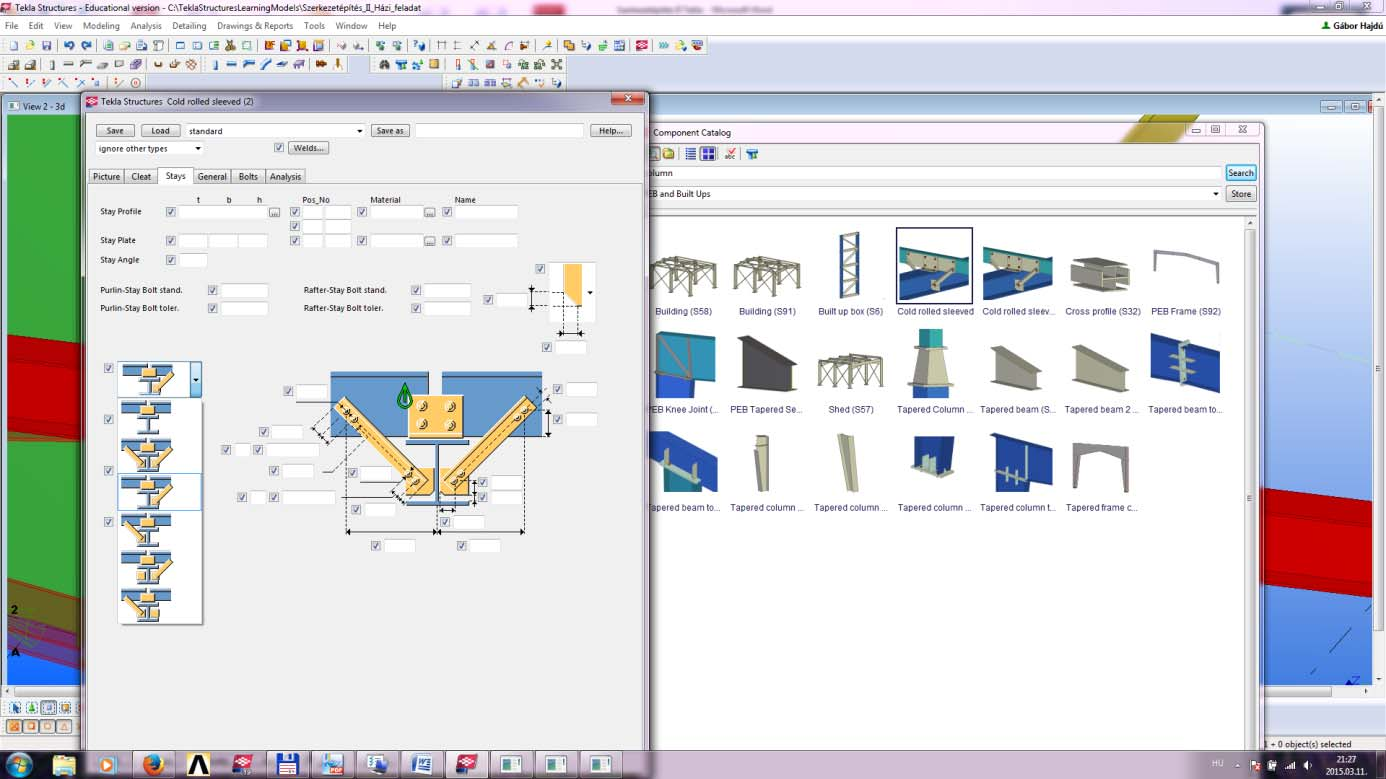1386x779 pixels.
Task: Select the create steel beam tool icon
Action: tap(231, 65)
